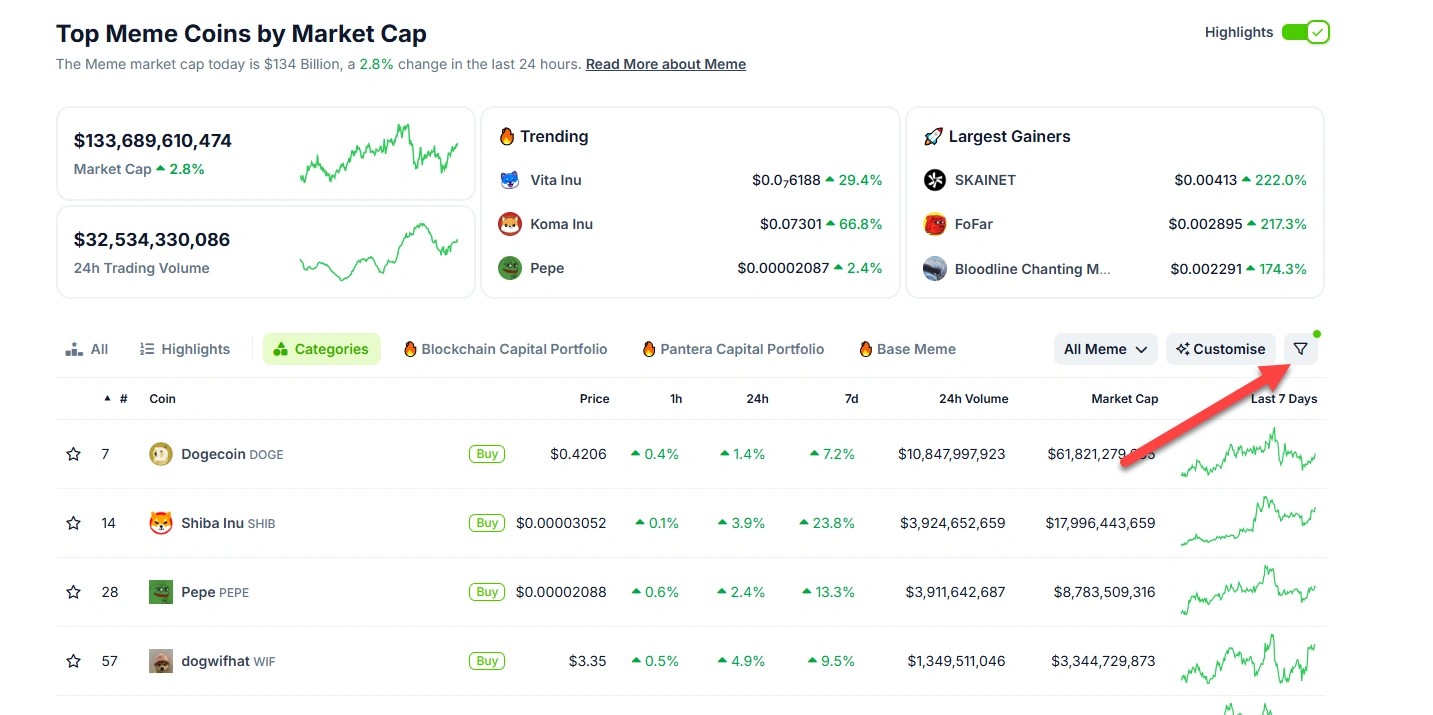Screen dimensions: 1433x715
Task: Open Dogecoin's Last 7 Days chart
Action: [1248, 454]
